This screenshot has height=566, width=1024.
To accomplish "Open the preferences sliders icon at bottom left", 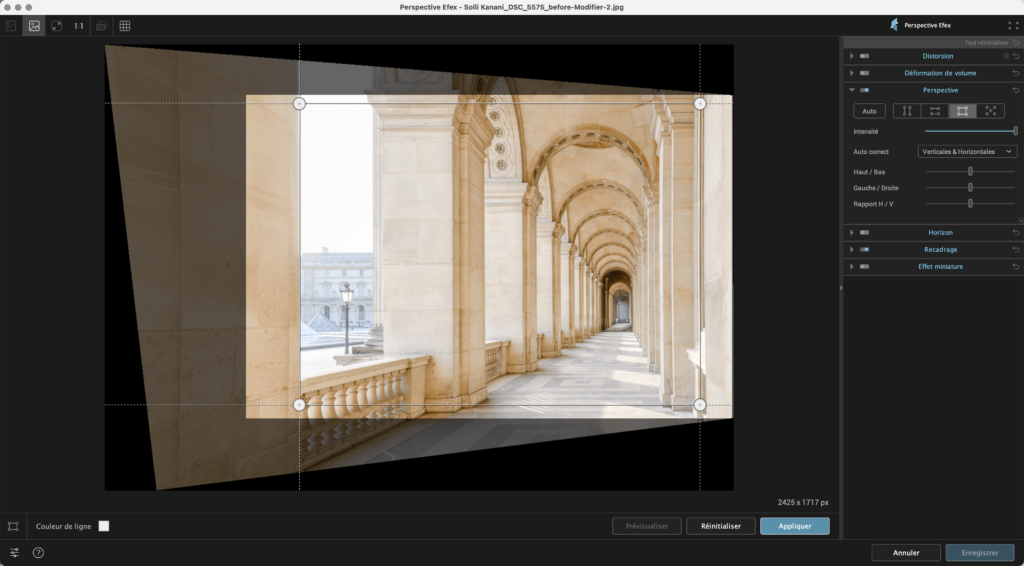I will [14, 553].
